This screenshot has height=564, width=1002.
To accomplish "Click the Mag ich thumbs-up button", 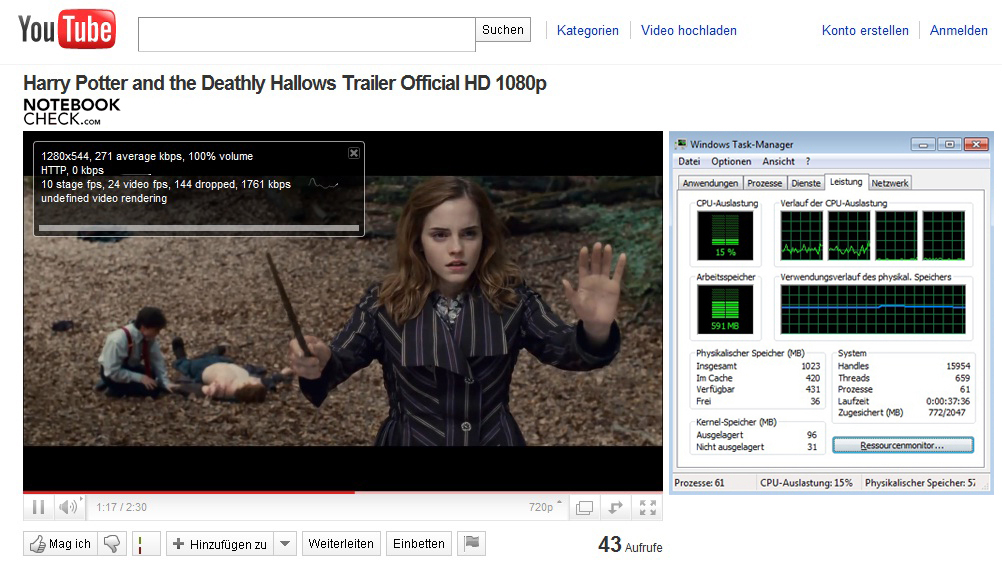I will [x=60, y=544].
